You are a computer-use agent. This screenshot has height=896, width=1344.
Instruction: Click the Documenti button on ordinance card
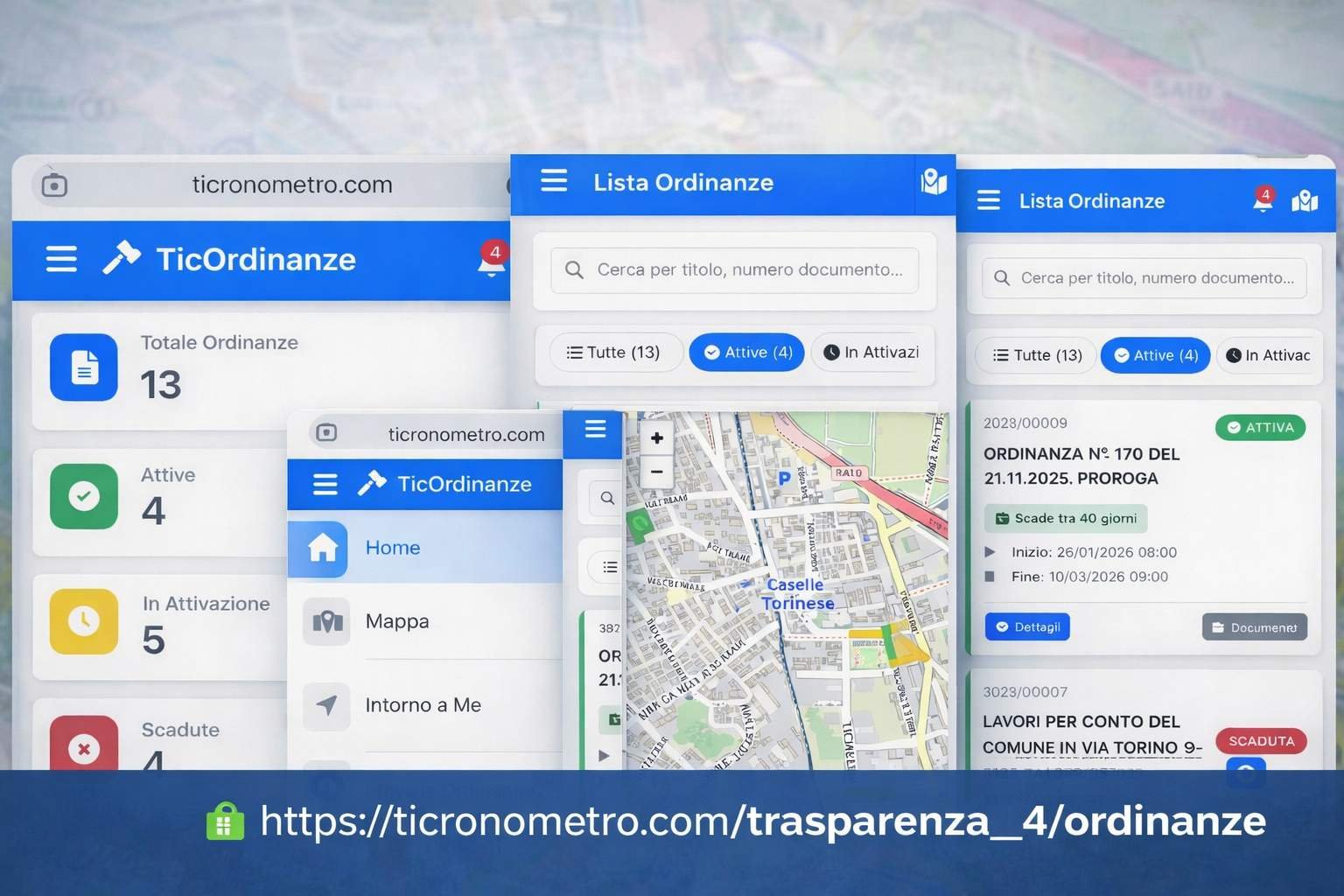pyautogui.click(x=1254, y=627)
